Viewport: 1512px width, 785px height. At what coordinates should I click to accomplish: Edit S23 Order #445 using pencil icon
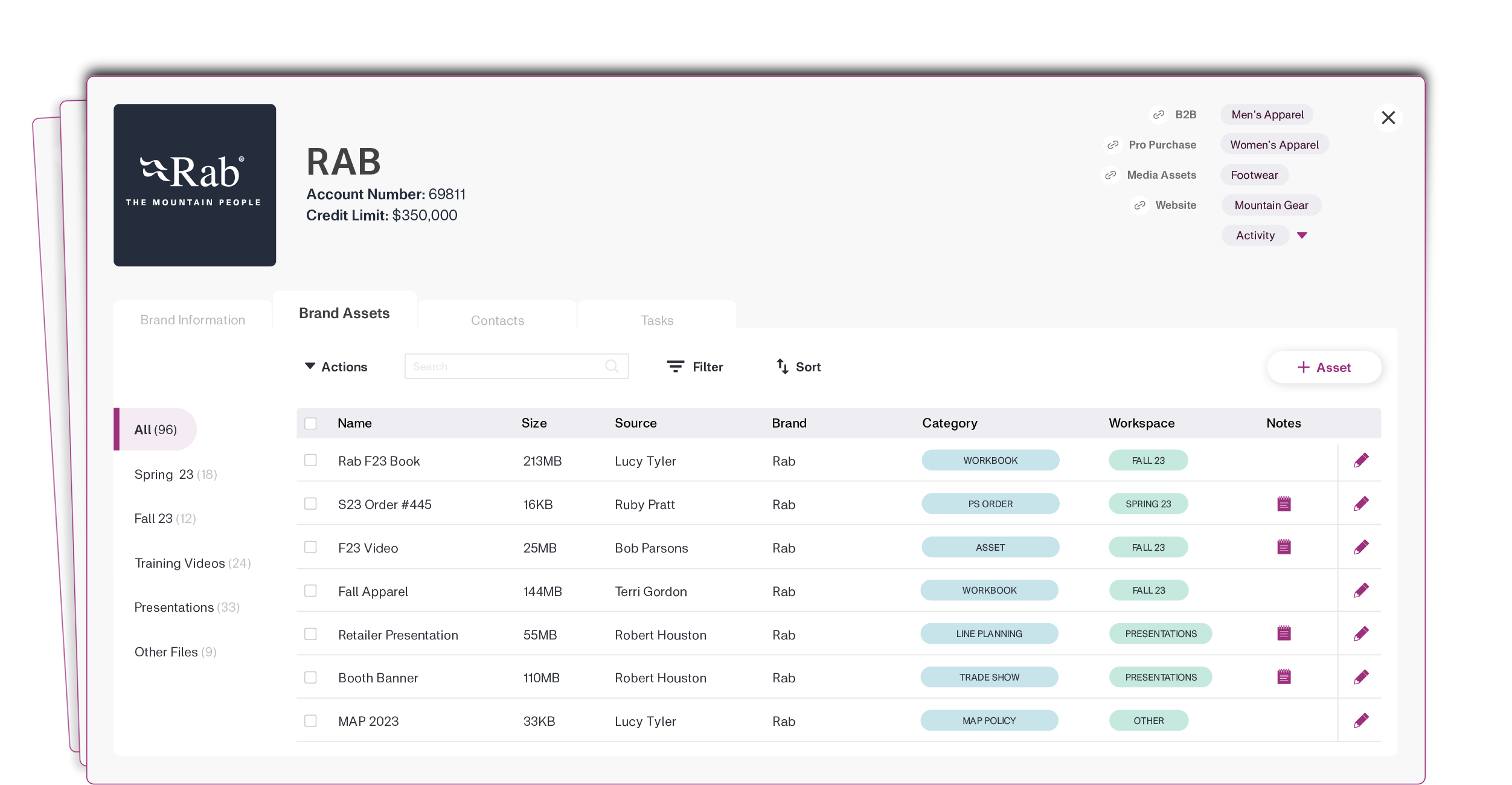[1360, 504]
